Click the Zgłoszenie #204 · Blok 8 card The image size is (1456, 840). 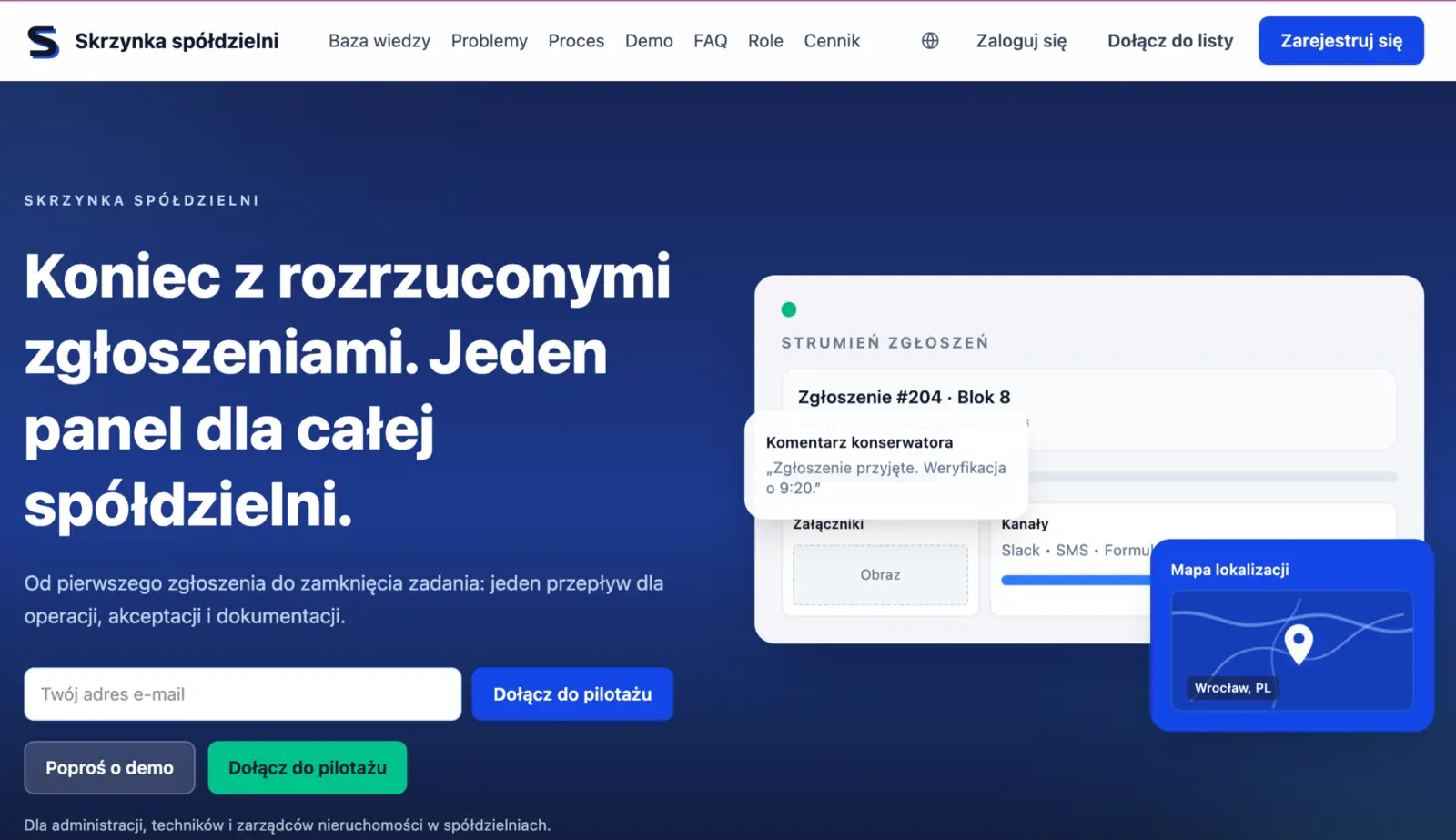point(1088,410)
